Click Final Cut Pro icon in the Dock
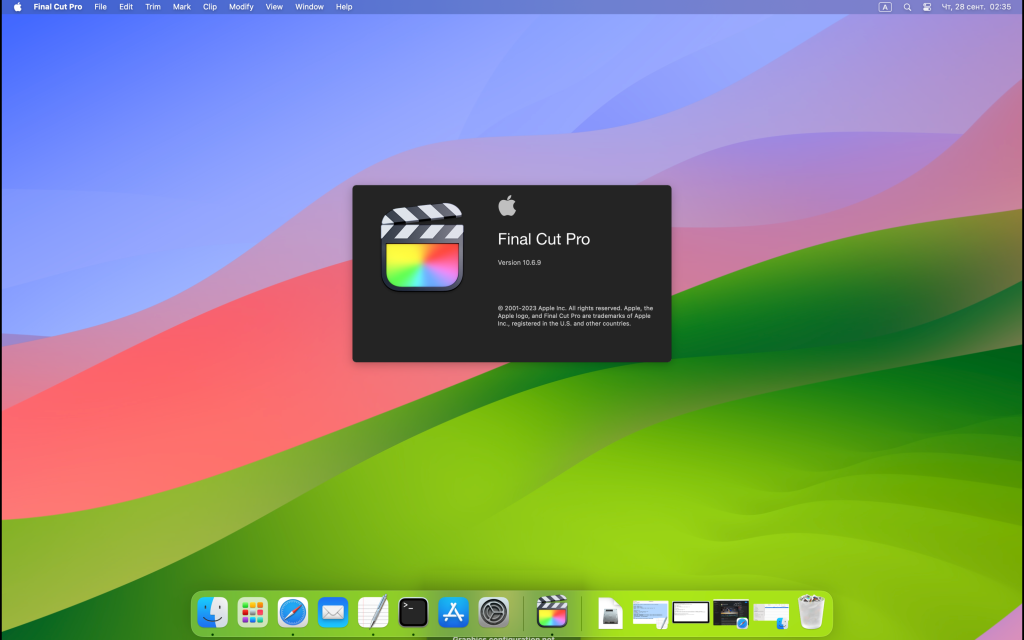This screenshot has width=1024, height=640. [552, 612]
